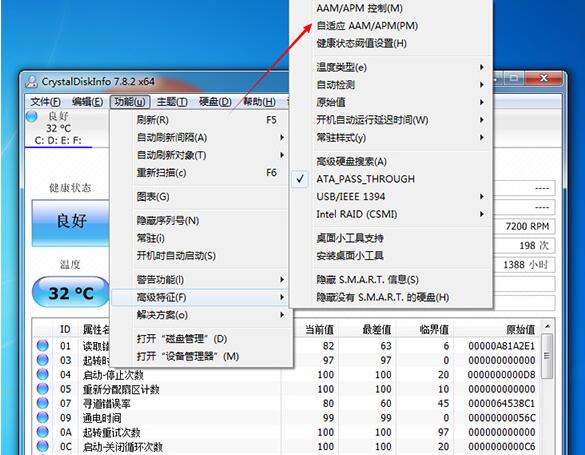Click raw value 00000A81A2E1
The width and height of the screenshot is (585, 455).
[x=501, y=346]
